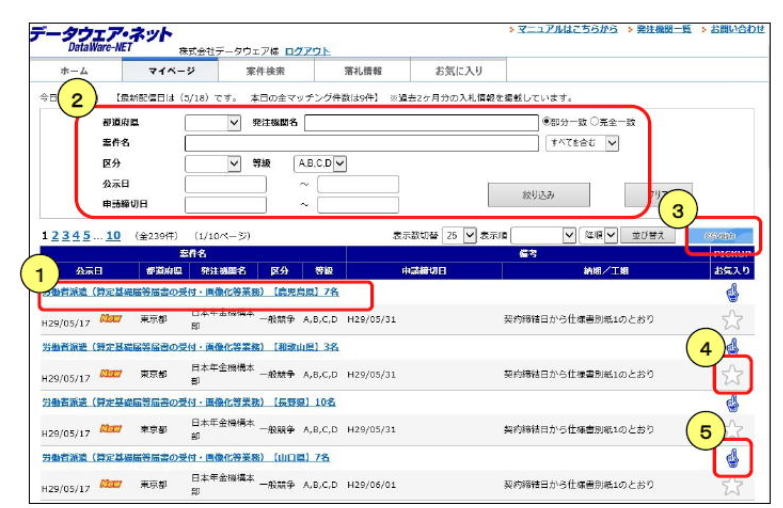Viewport: 783px width, 508px height.
Task: Open the お気に入り tab
Action: tap(459, 70)
